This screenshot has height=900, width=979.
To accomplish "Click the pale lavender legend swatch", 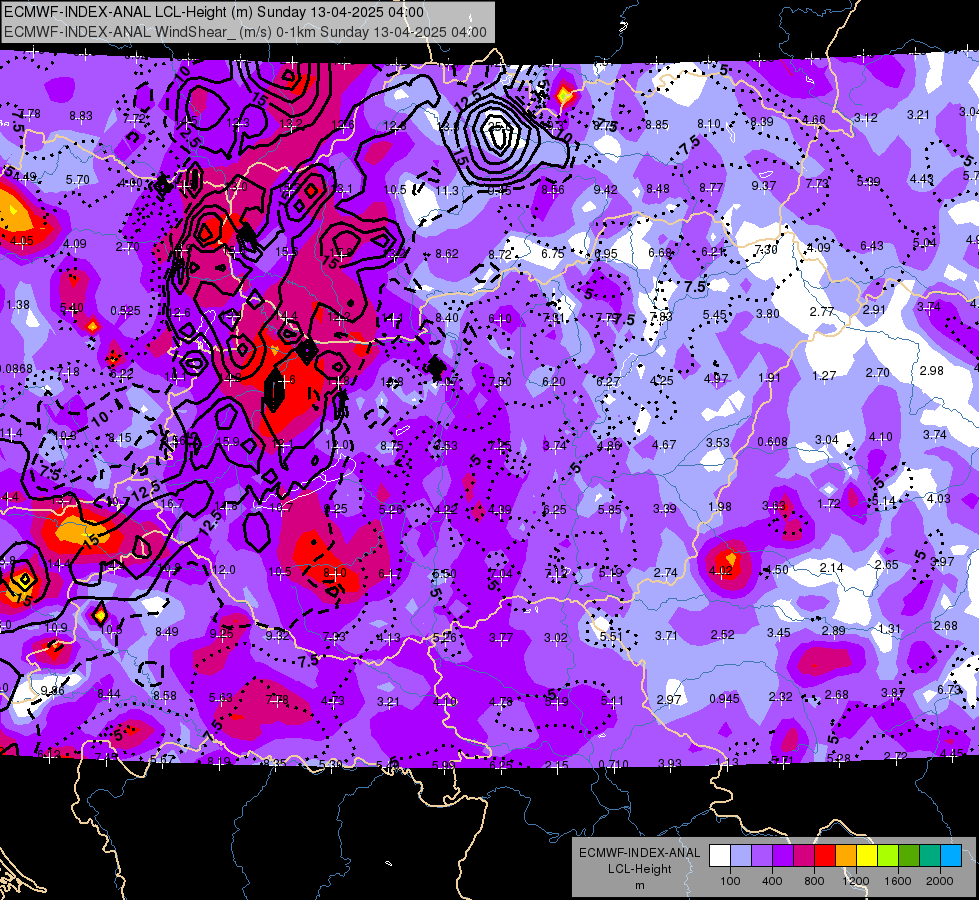I will click(740, 856).
